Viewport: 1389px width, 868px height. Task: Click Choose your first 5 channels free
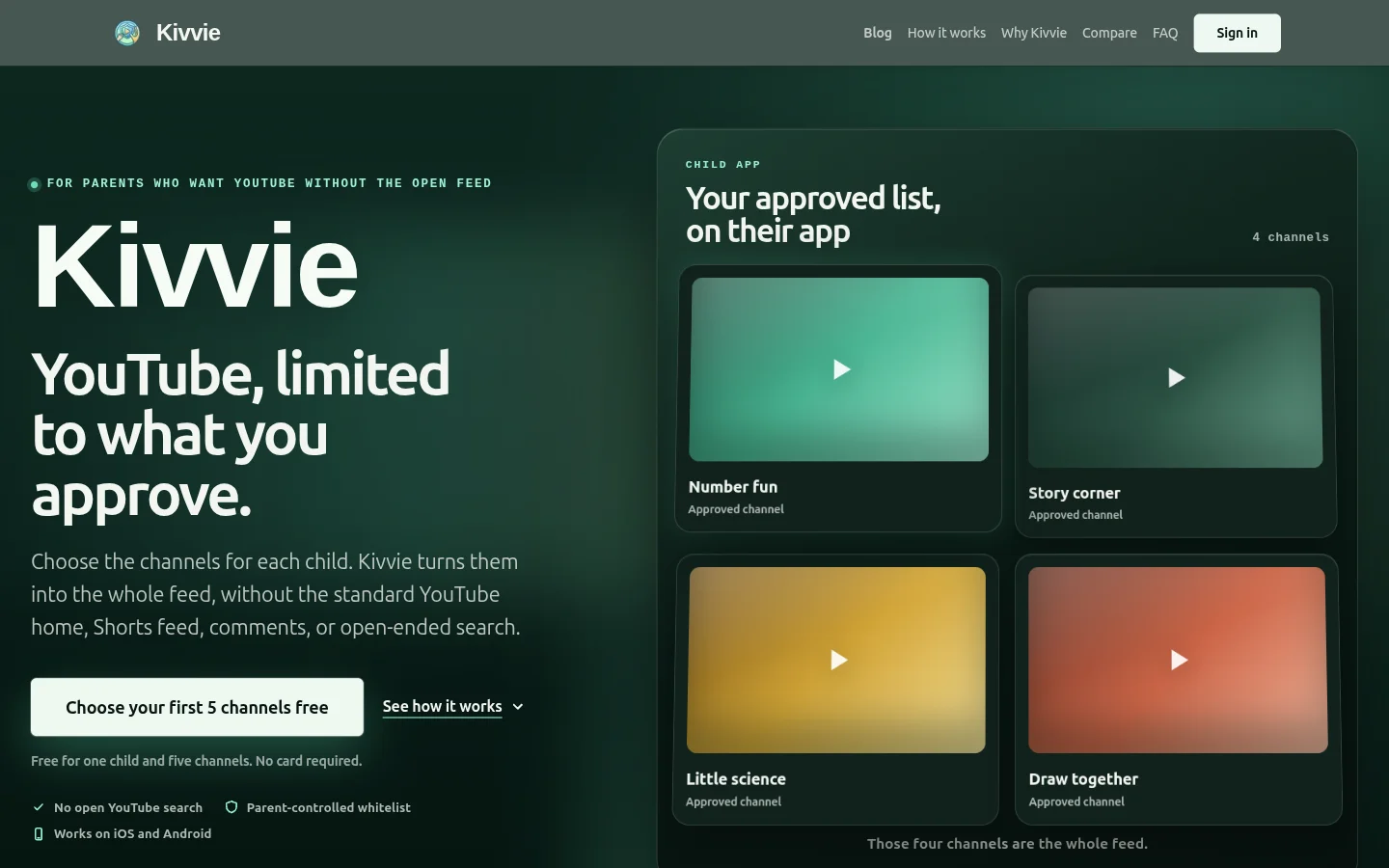point(197,707)
